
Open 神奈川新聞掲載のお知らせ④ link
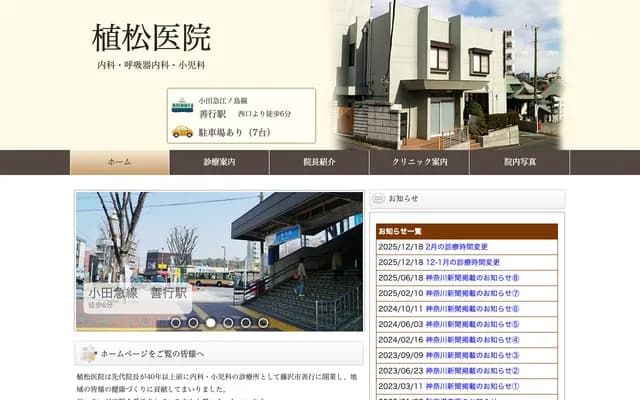point(472,340)
